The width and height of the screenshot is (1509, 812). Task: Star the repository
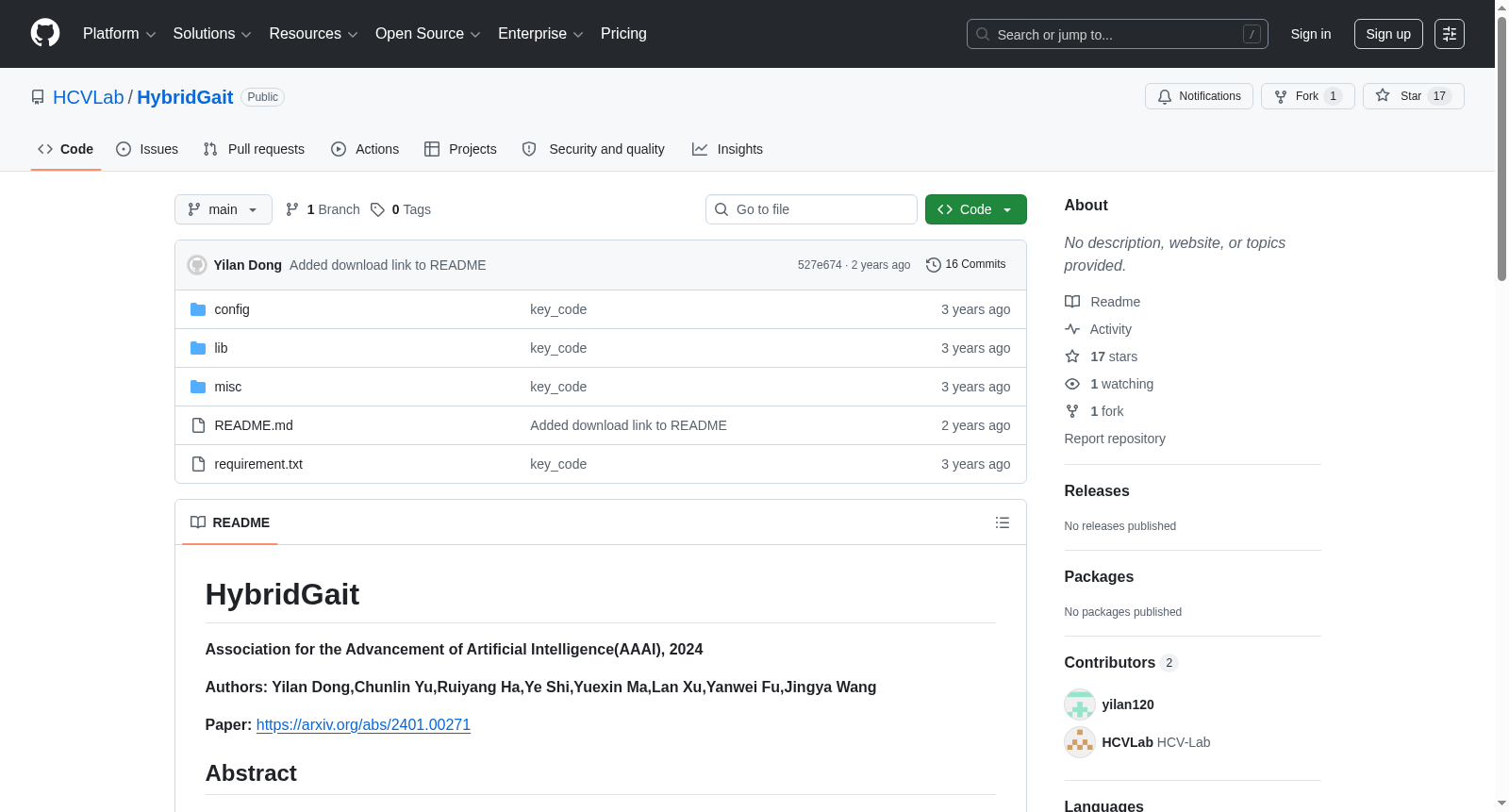pos(1413,96)
